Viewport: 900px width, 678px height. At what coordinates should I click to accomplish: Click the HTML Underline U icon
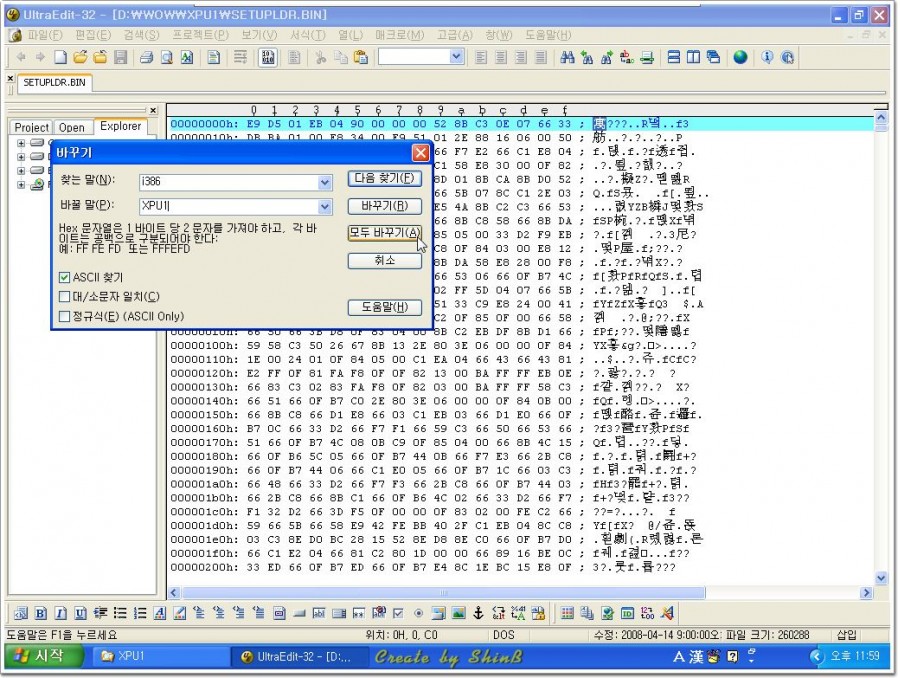(80, 613)
